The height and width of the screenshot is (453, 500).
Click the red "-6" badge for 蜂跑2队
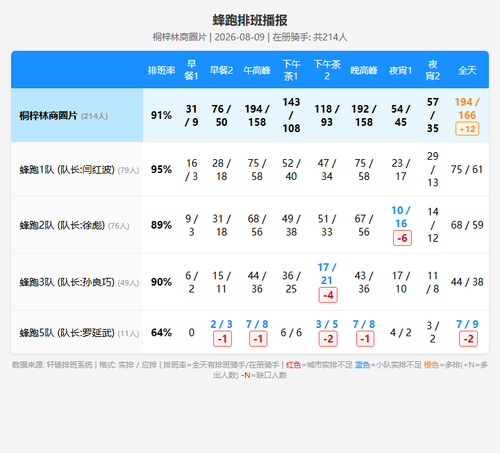tap(402, 238)
